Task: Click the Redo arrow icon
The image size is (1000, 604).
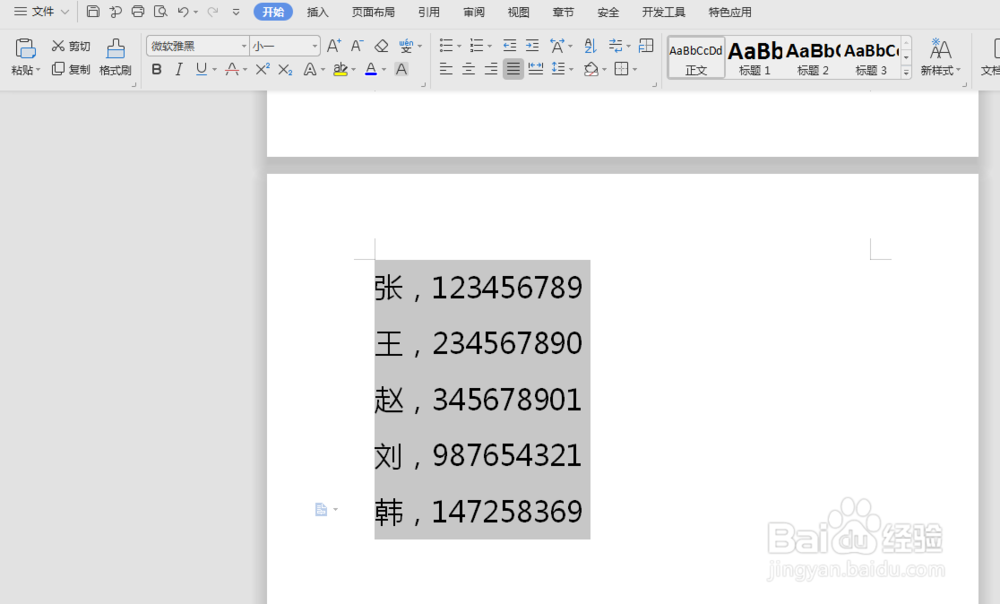Action: [x=212, y=11]
